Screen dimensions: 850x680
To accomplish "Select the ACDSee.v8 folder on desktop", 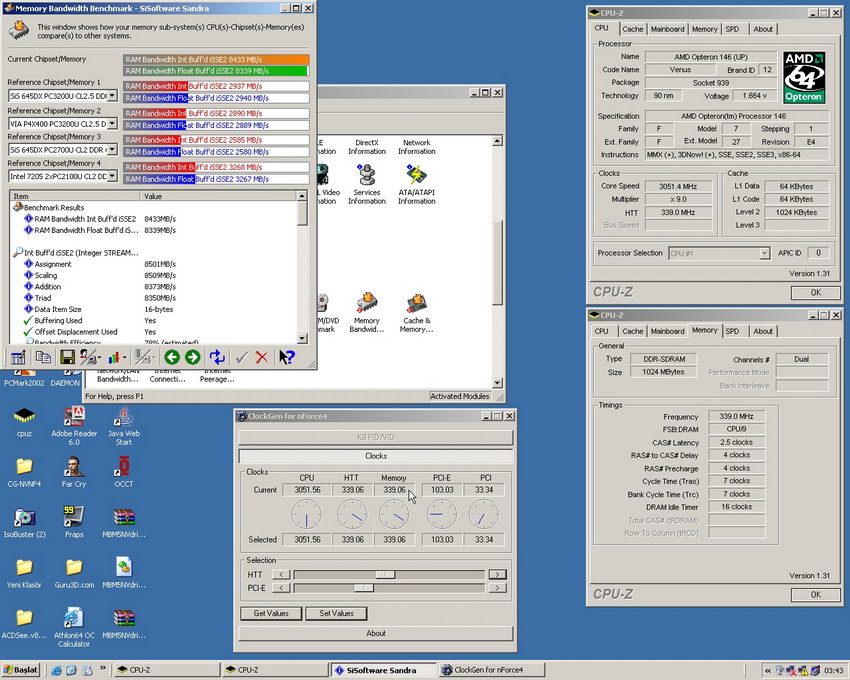I will [x=24, y=624].
